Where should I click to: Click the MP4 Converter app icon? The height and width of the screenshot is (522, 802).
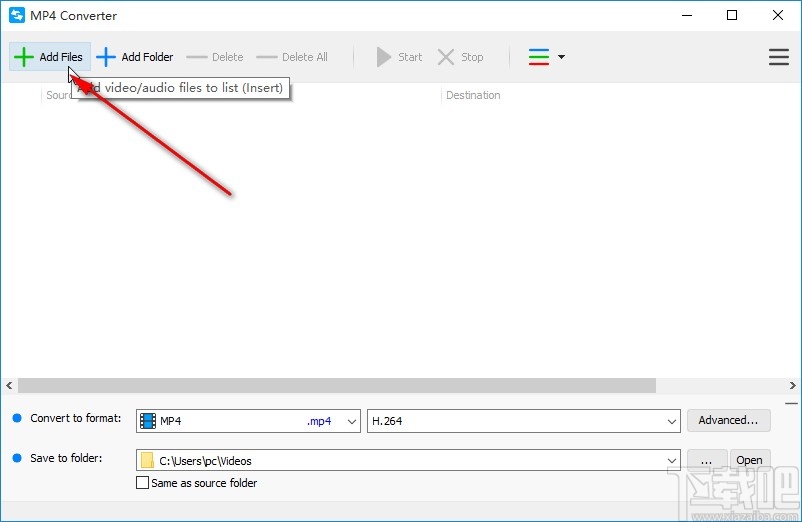point(17,15)
